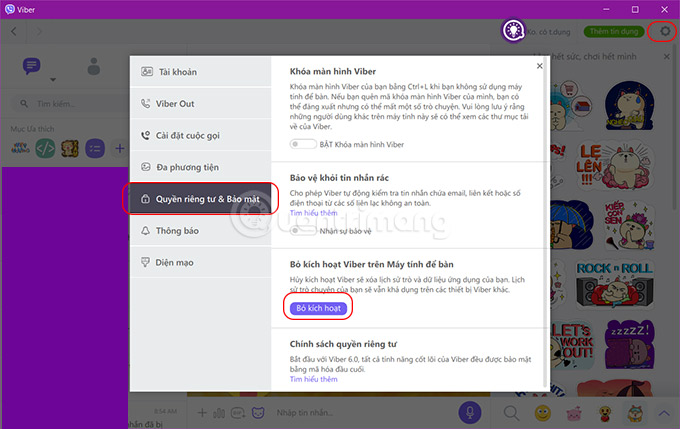Go forward with the right arrow

(x=39, y=31)
